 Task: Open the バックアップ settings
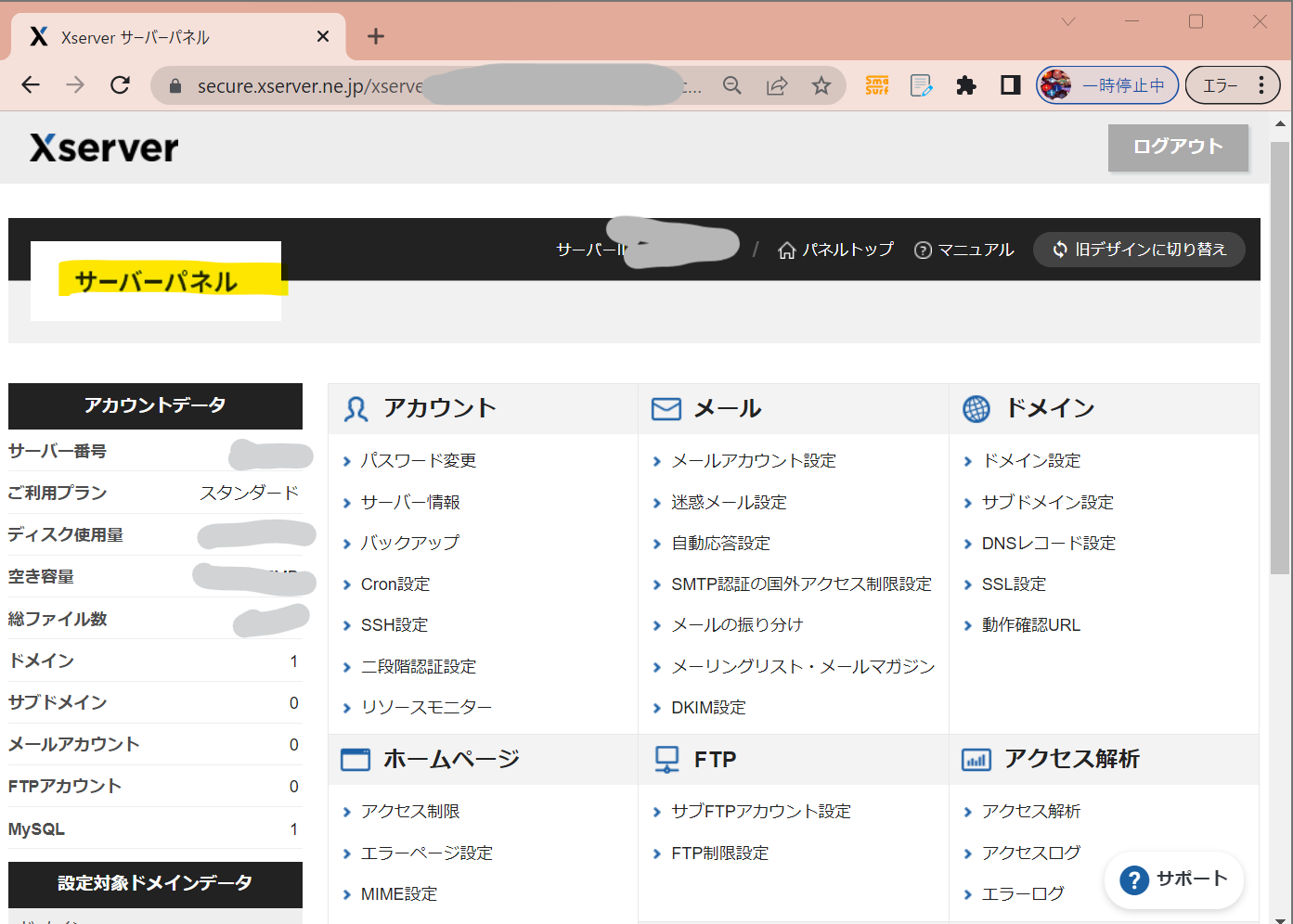click(410, 543)
